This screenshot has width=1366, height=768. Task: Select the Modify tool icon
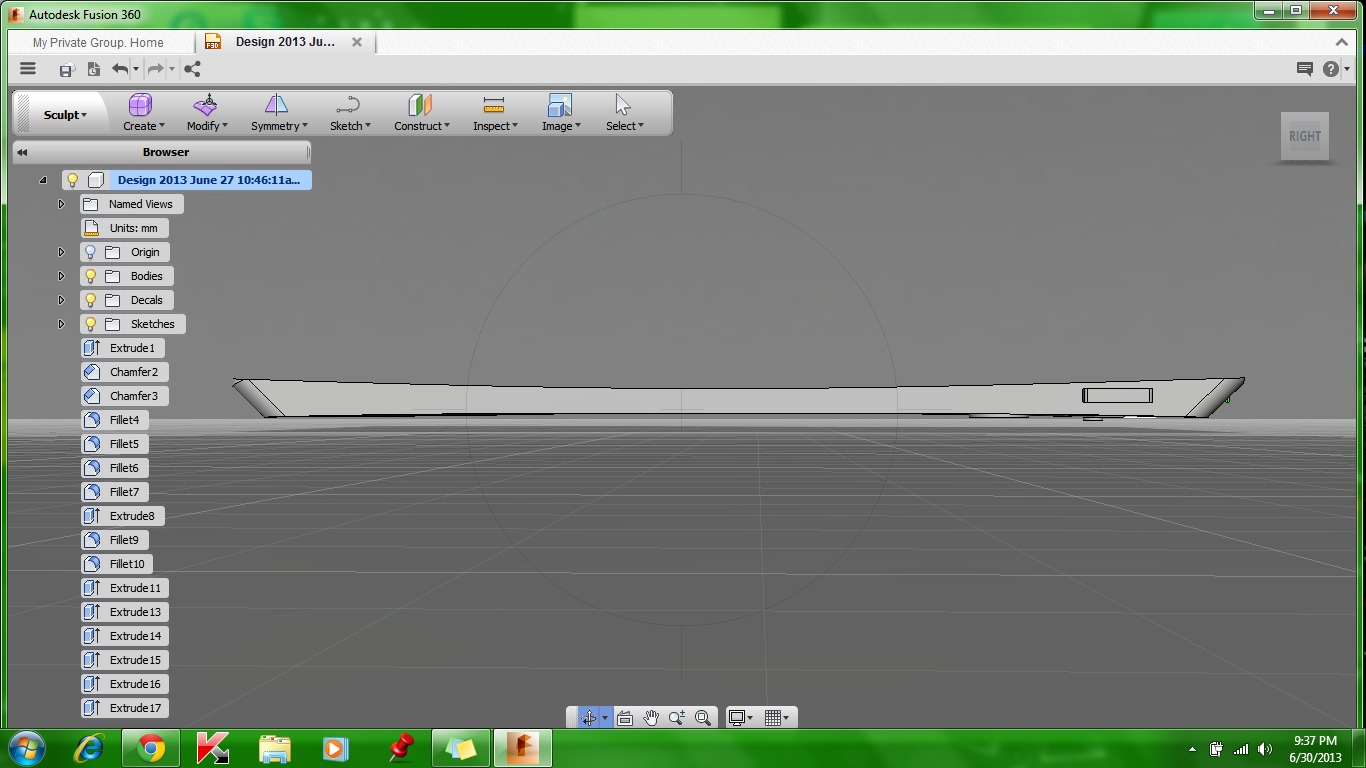tap(206, 107)
